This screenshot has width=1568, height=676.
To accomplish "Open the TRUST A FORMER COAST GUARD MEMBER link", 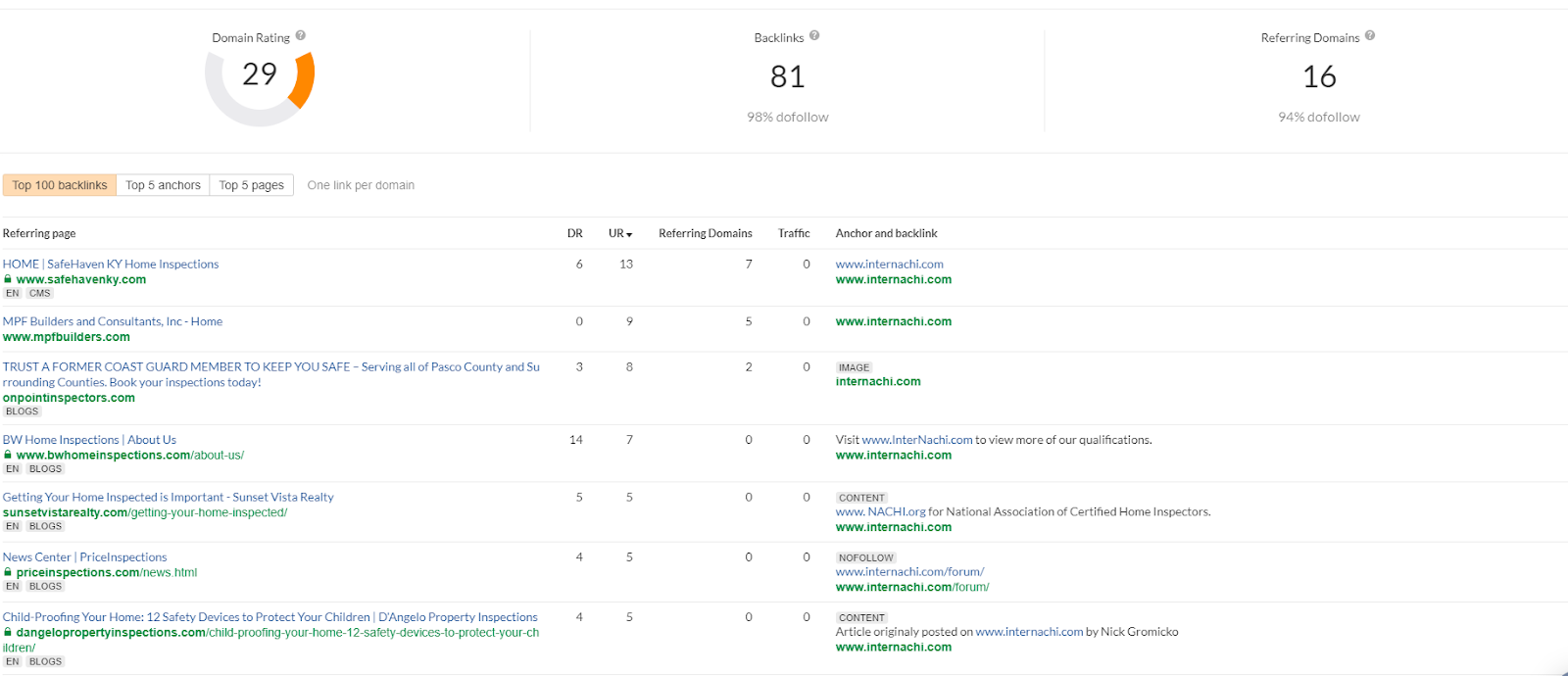I will coord(270,374).
